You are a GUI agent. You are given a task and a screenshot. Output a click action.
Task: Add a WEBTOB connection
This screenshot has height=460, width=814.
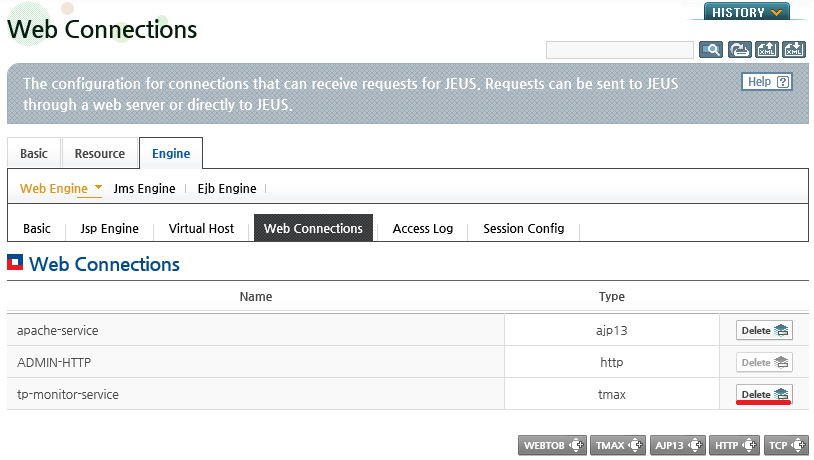(x=552, y=445)
